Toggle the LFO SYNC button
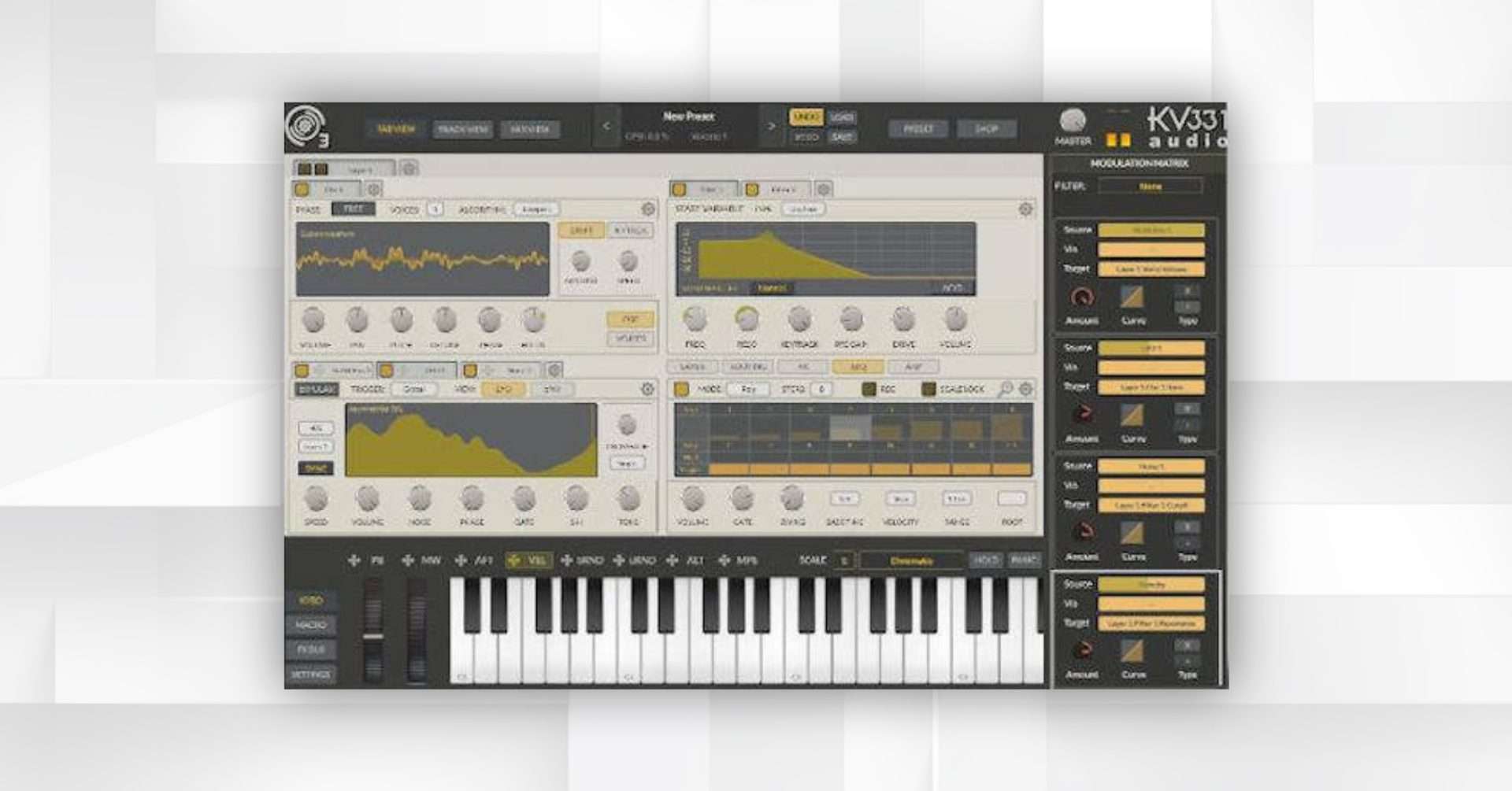 point(316,468)
